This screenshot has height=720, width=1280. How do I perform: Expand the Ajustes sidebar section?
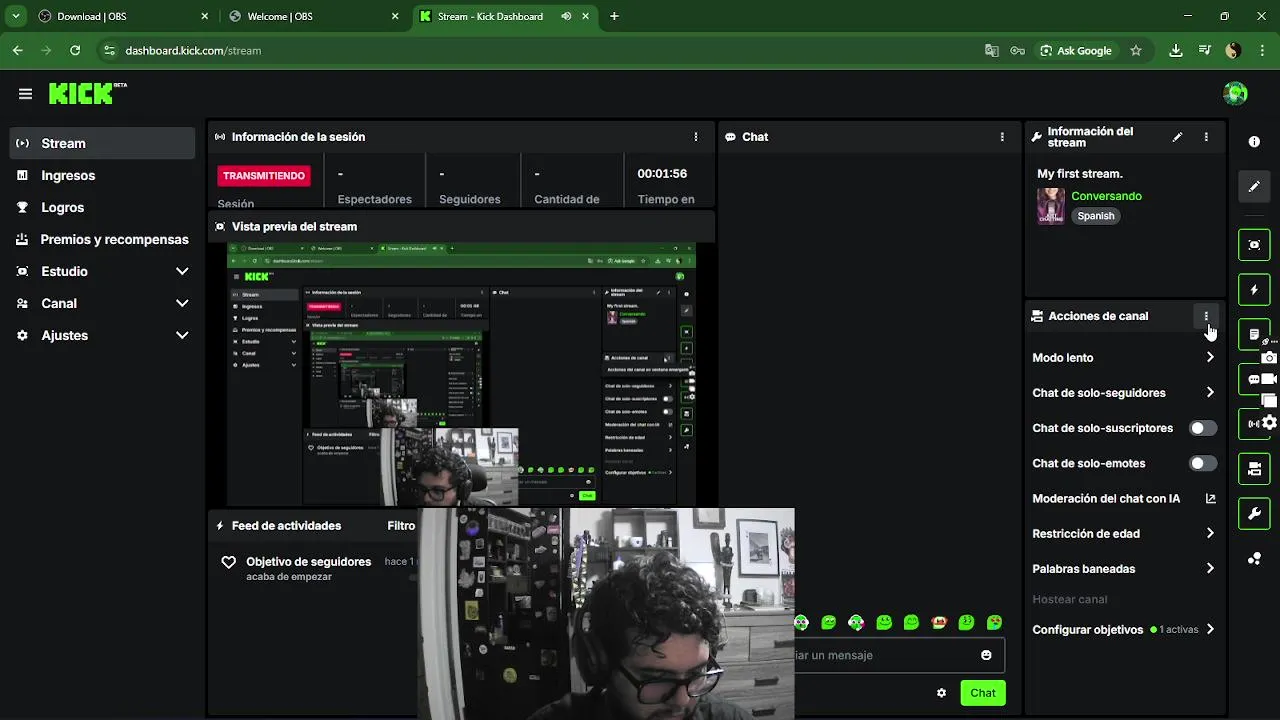pyautogui.click(x=182, y=335)
